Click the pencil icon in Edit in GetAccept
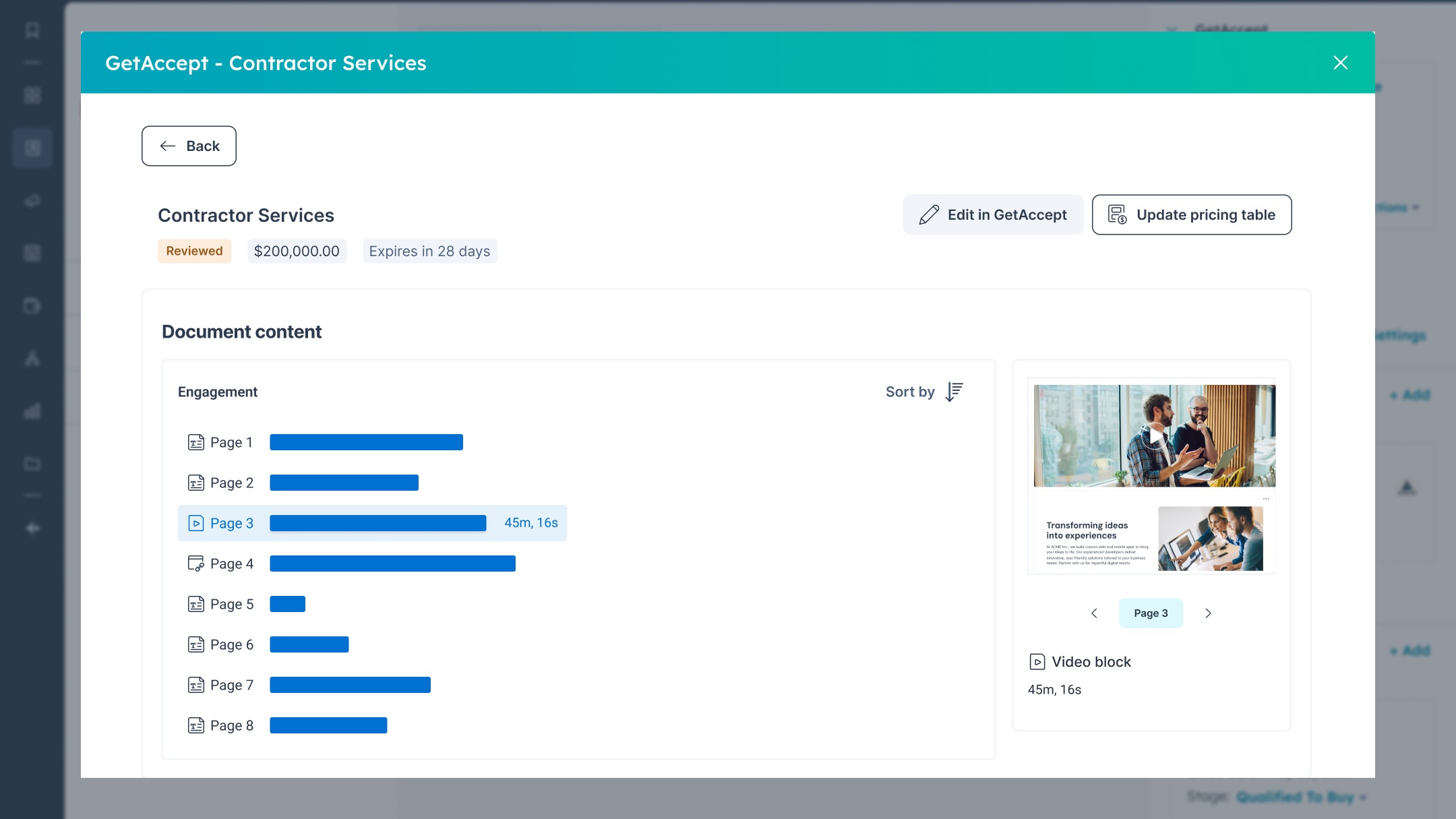The height and width of the screenshot is (819, 1456). pyautogui.click(x=929, y=215)
